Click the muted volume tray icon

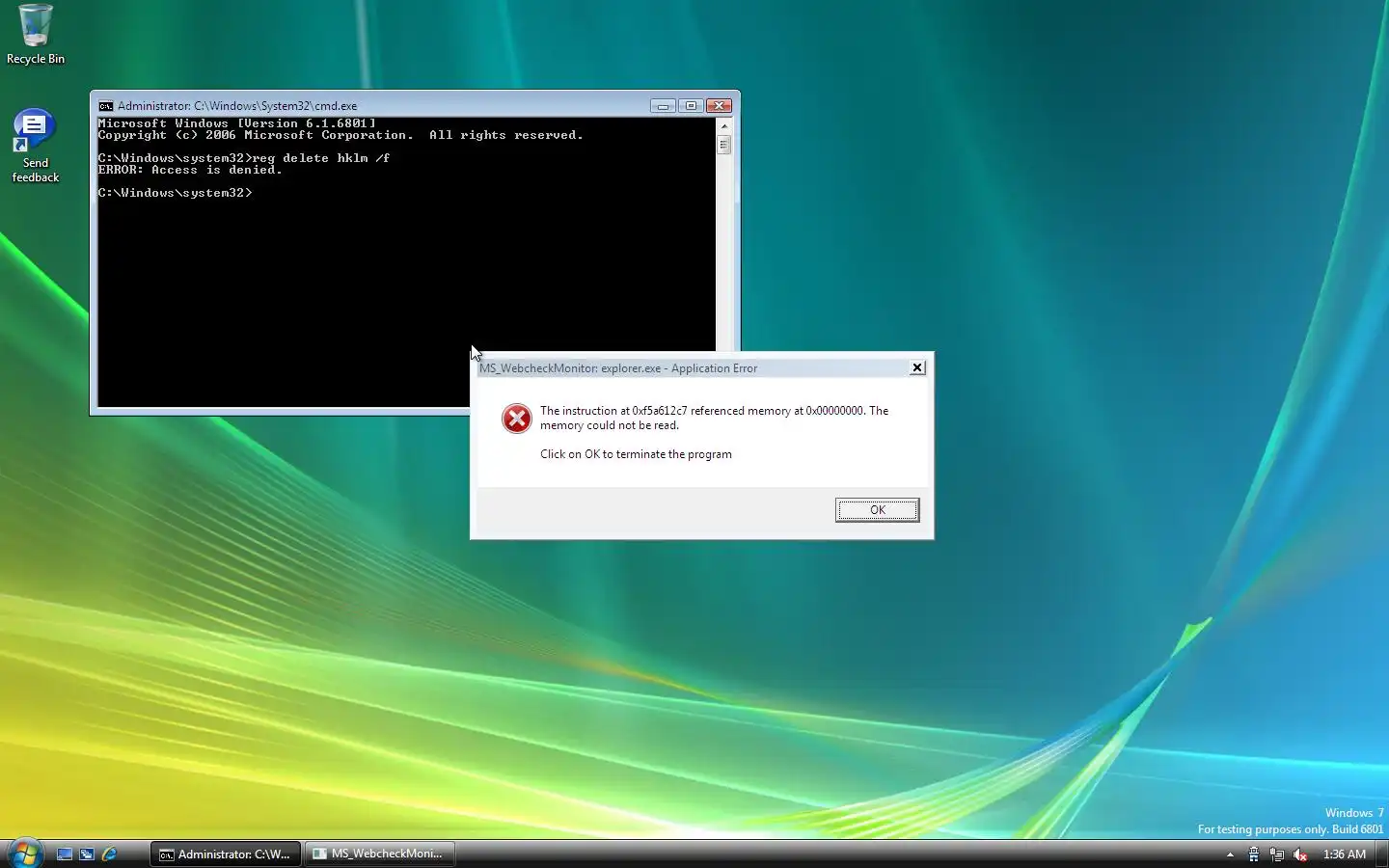click(x=1300, y=854)
